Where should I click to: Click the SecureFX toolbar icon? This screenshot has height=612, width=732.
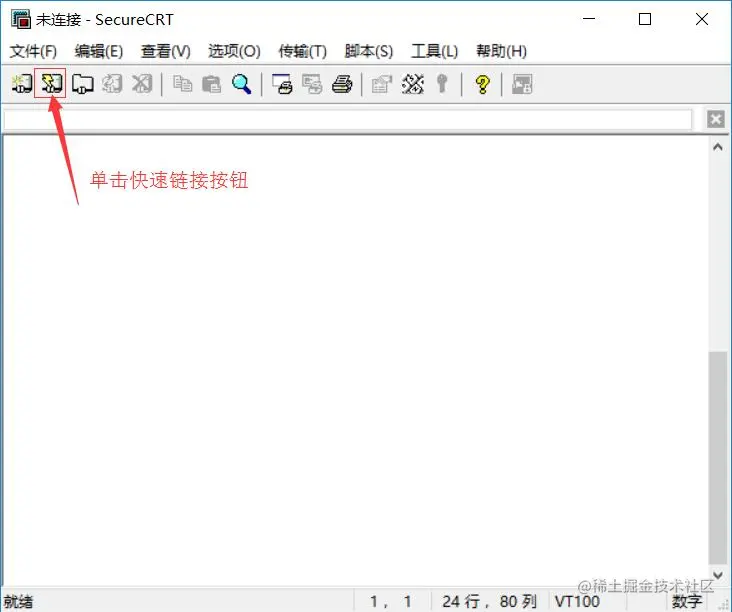[522, 84]
